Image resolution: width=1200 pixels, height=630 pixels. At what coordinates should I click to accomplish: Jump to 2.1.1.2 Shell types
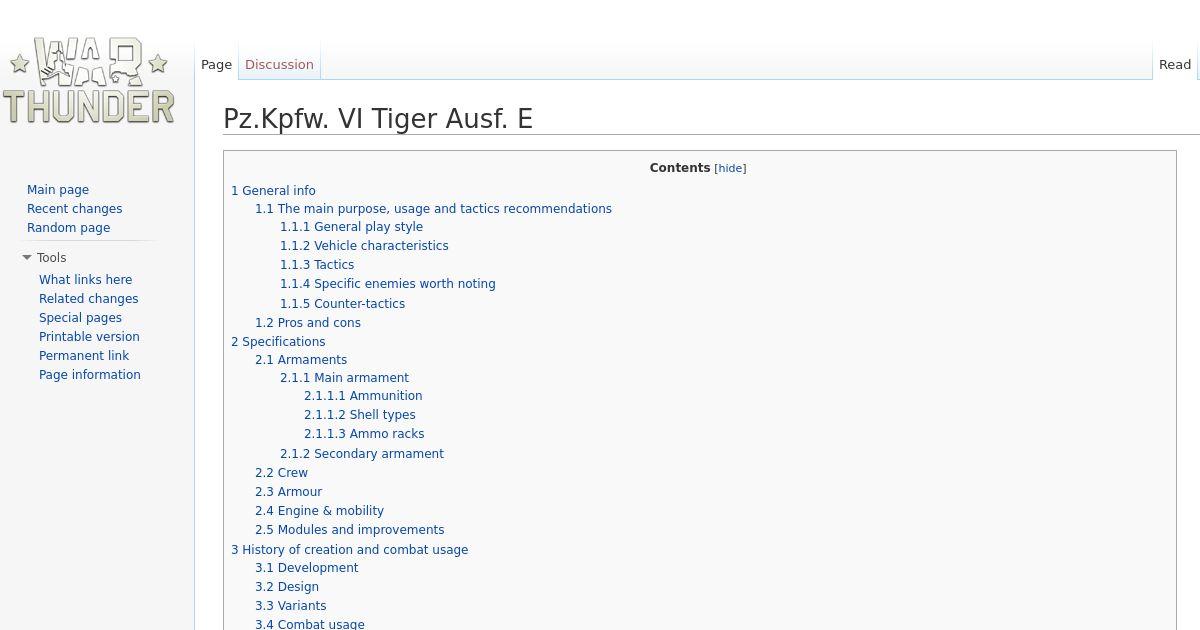[360, 415]
